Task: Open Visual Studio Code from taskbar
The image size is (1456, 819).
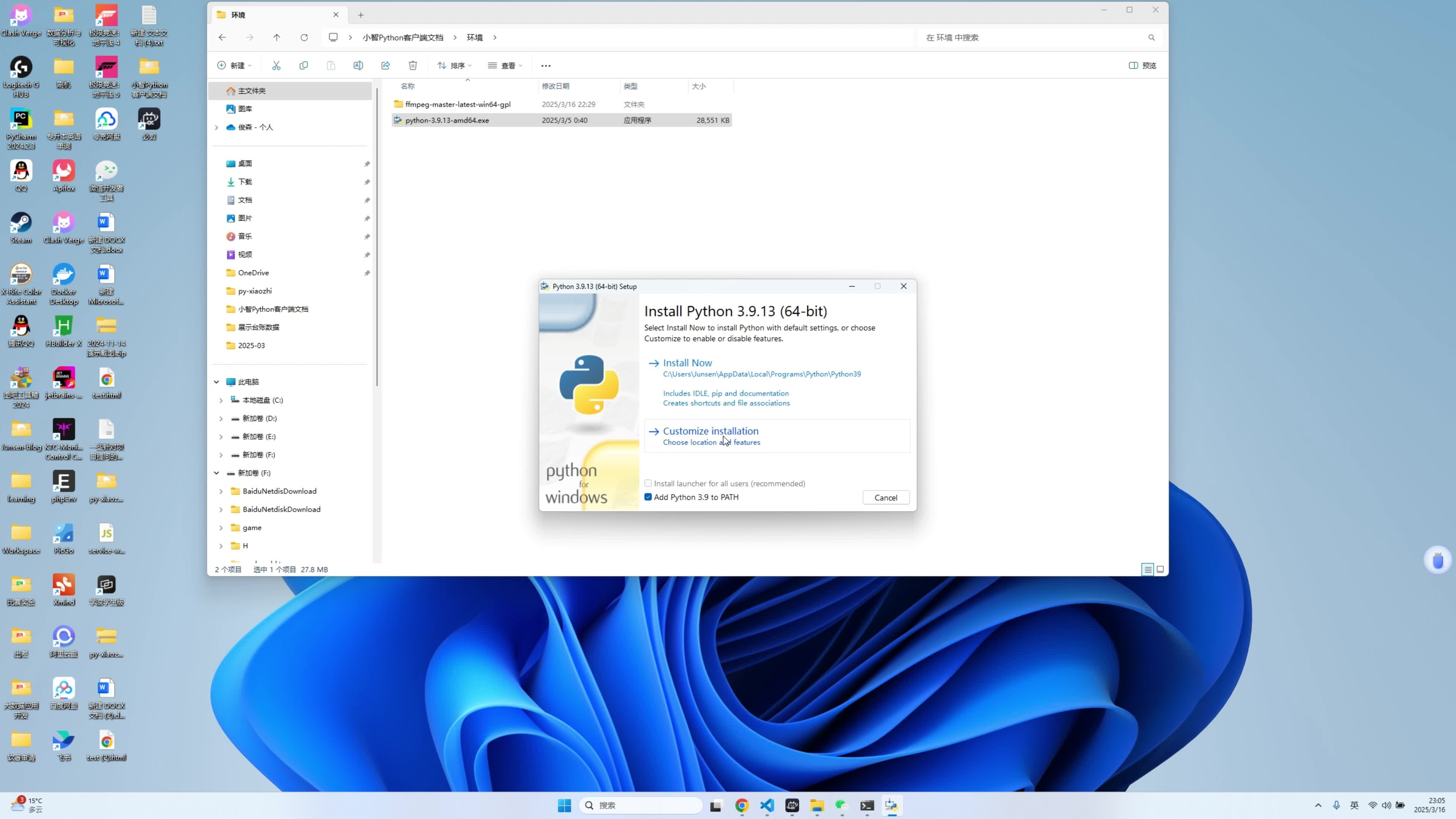Action: [767, 805]
